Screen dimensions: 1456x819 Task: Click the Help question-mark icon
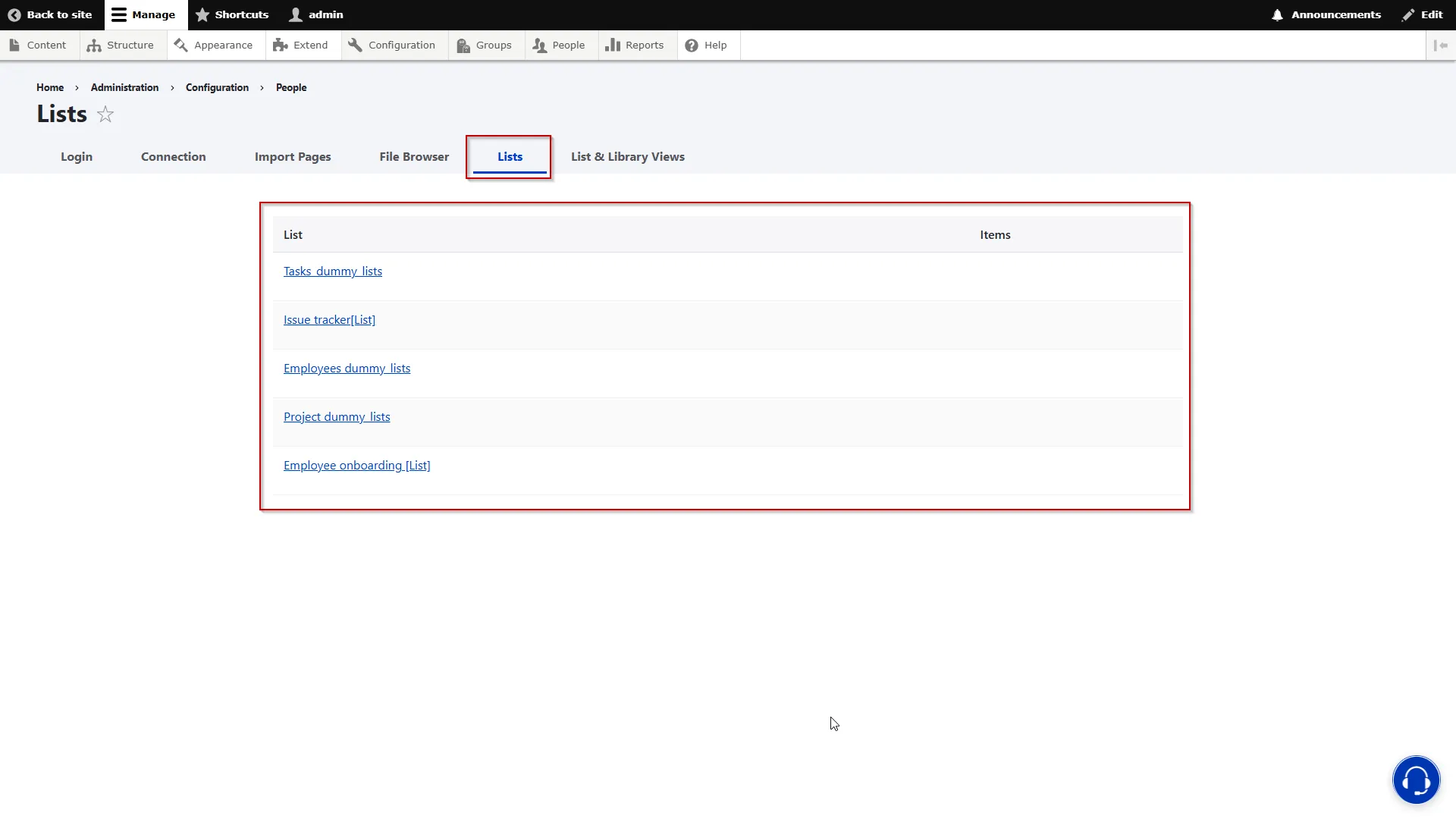click(x=691, y=45)
